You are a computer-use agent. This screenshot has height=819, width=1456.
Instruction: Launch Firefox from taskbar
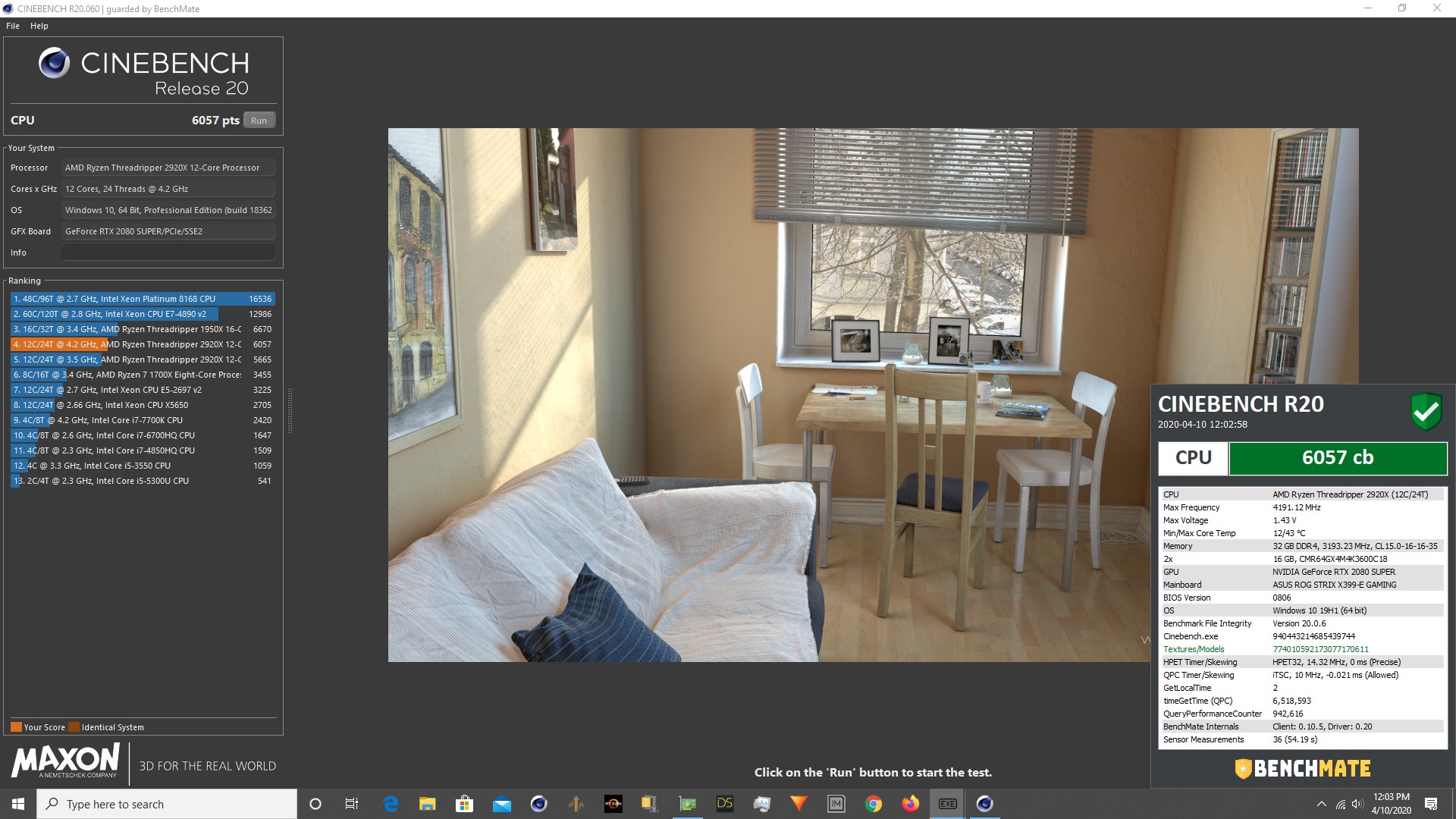point(910,804)
